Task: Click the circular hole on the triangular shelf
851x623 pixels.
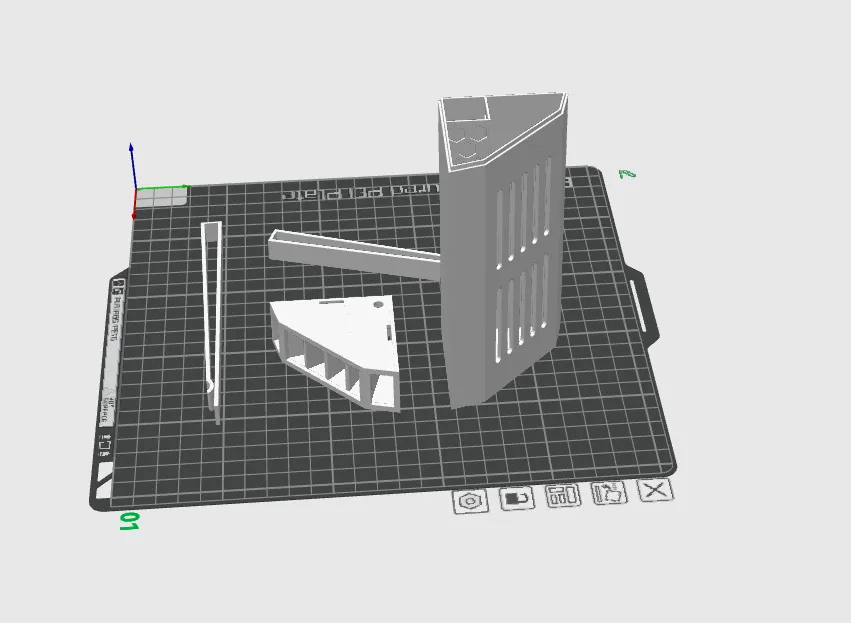Action: coord(378,304)
